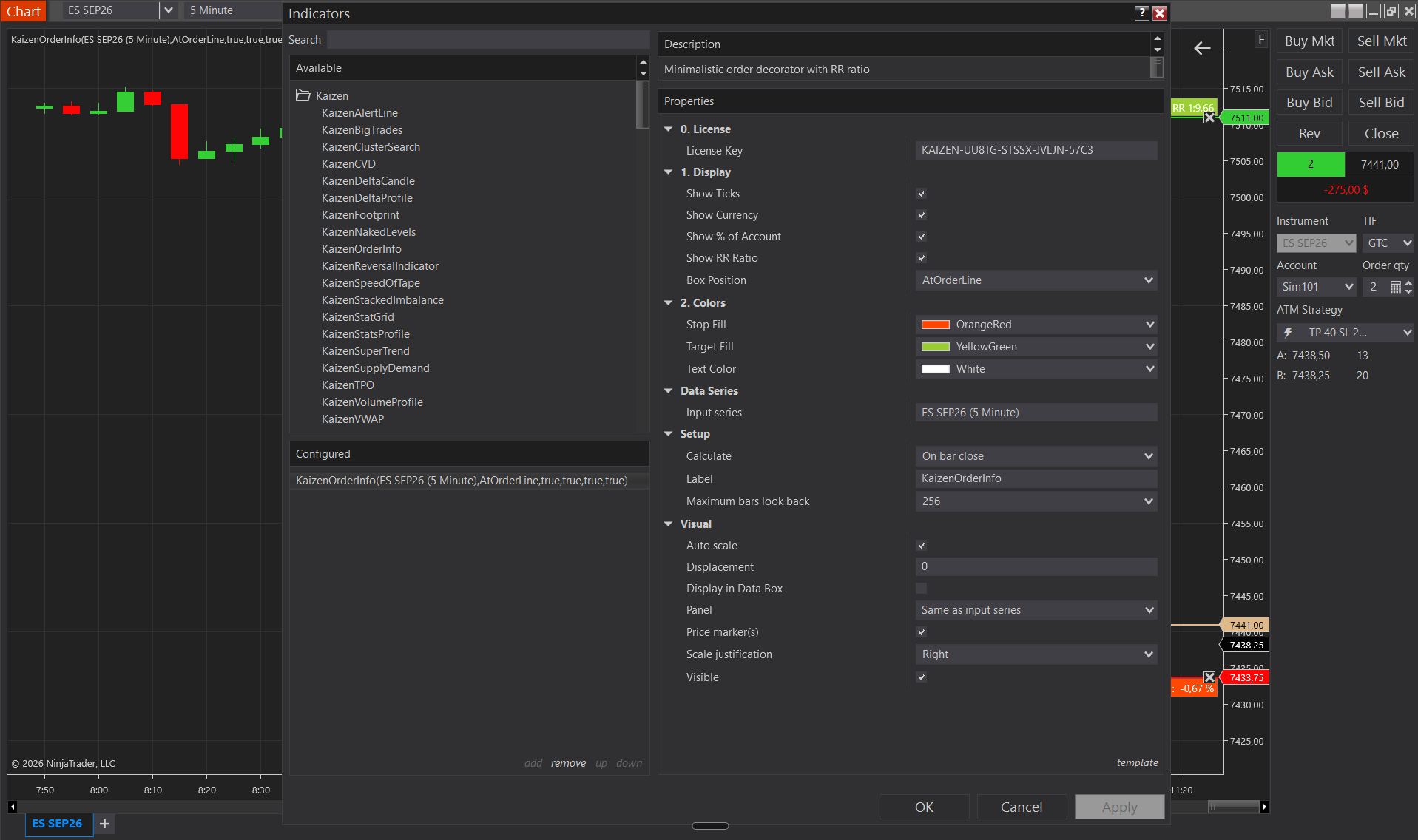The image size is (1418, 840).
Task: Toggle the Auto scale checkbox
Action: (x=921, y=546)
